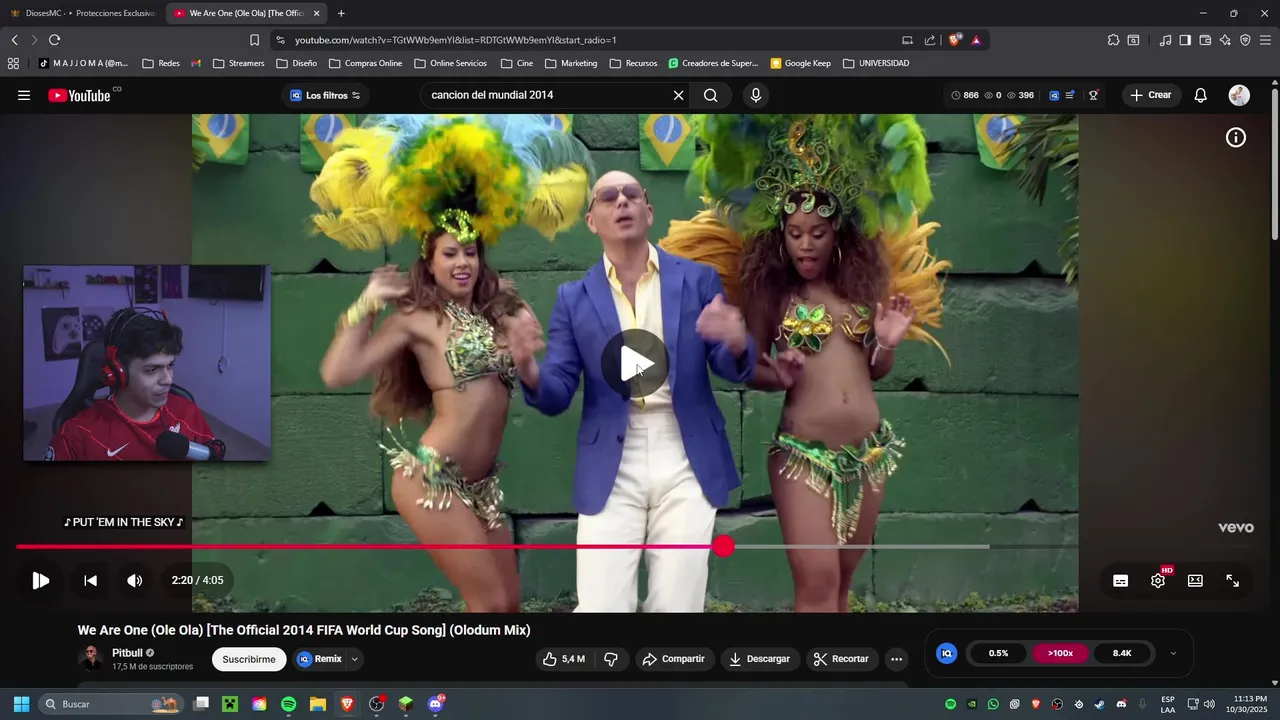Open the more actions three-dot menu
This screenshot has width=1280, height=720.
point(896,659)
